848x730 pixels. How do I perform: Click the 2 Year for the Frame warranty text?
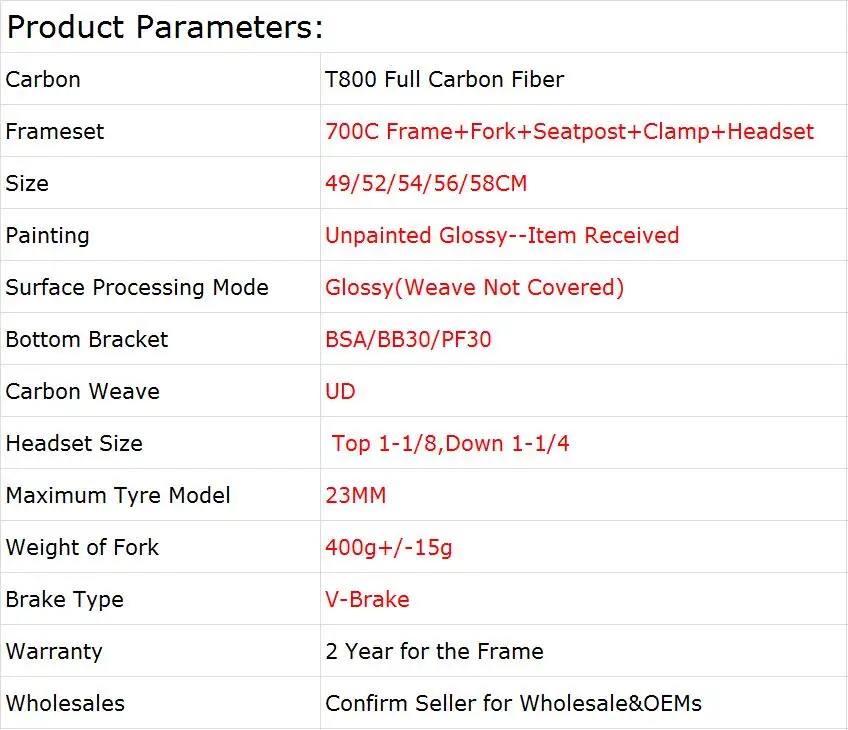coord(434,652)
